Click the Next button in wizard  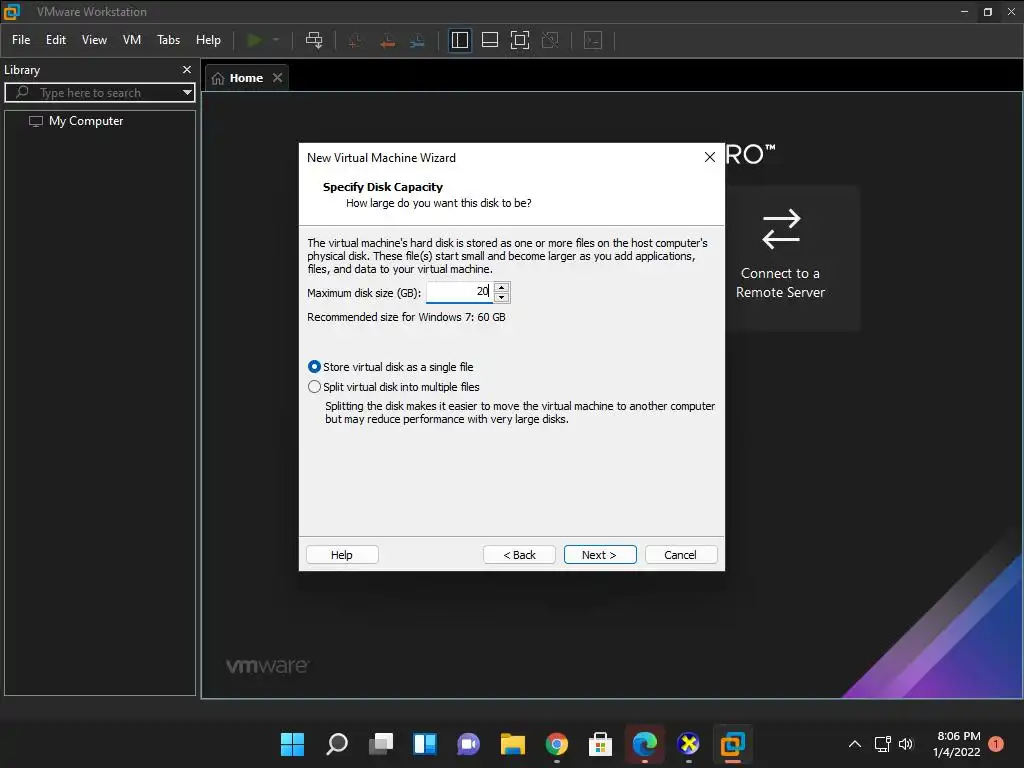(x=600, y=554)
